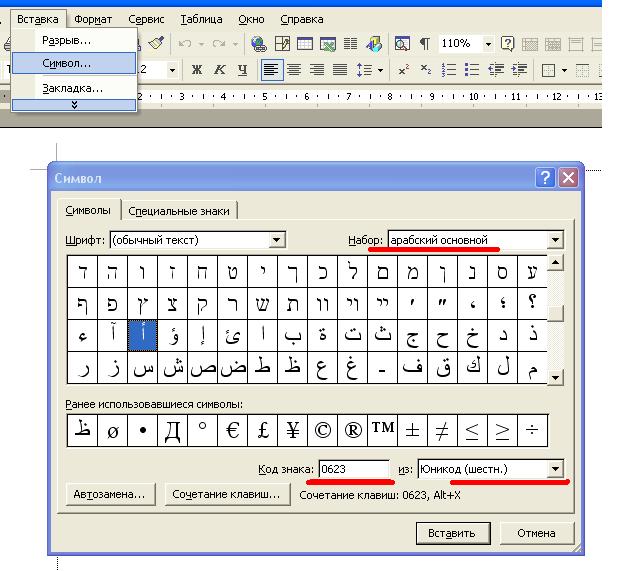Click the dialog help question button
The width and height of the screenshot is (628, 571).
545,177
